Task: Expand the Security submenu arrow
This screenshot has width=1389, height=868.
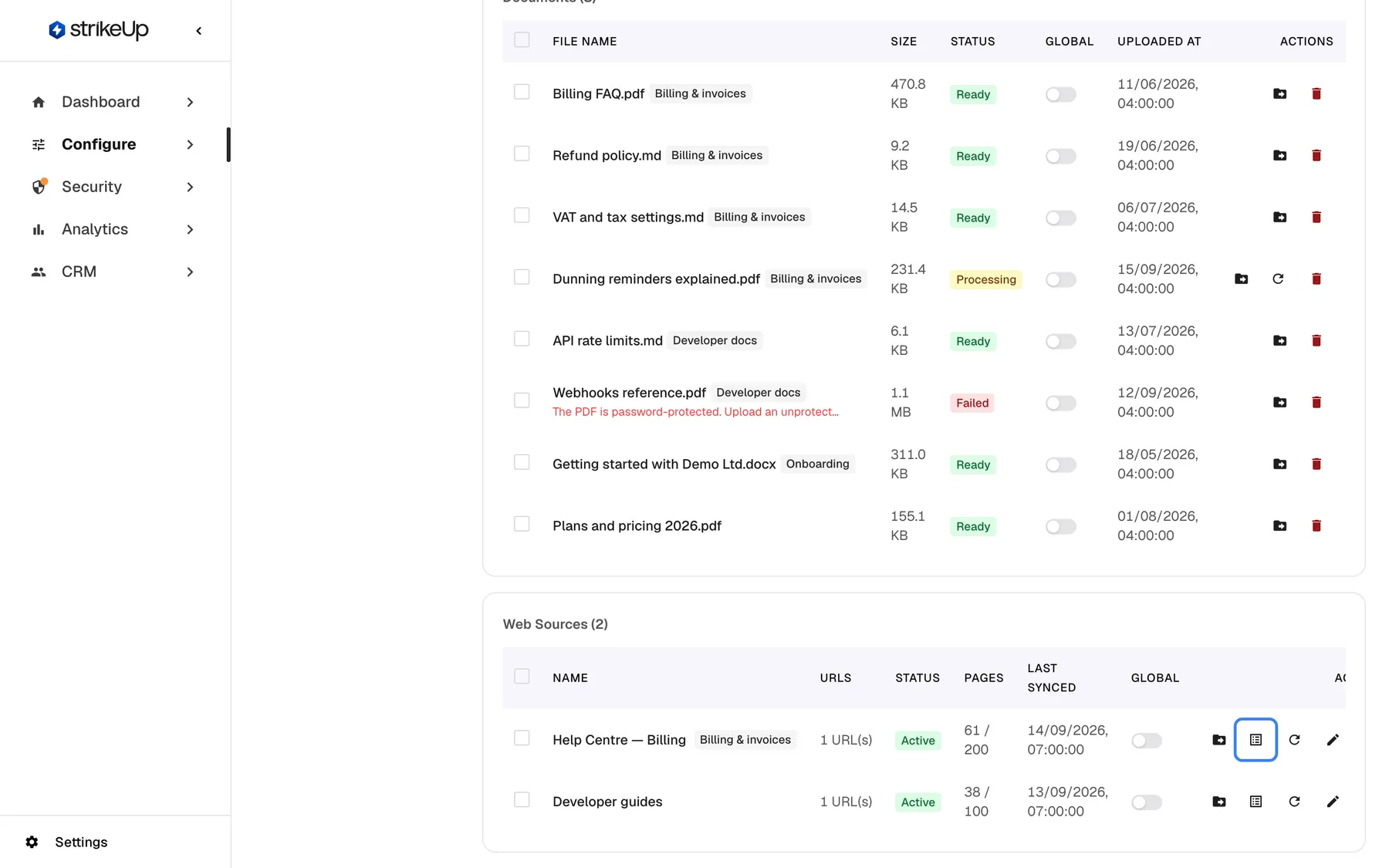Action: [x=190, y=187]
